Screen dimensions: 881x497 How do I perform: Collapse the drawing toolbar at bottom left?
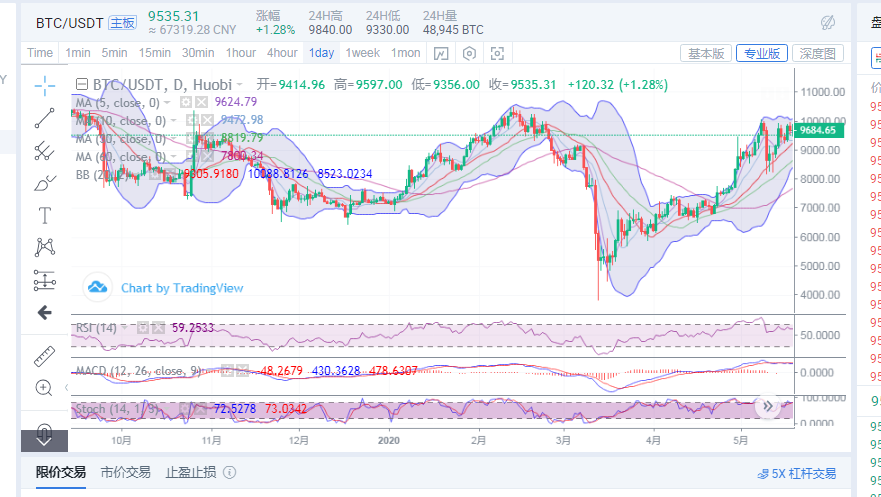tap(44, 436)
